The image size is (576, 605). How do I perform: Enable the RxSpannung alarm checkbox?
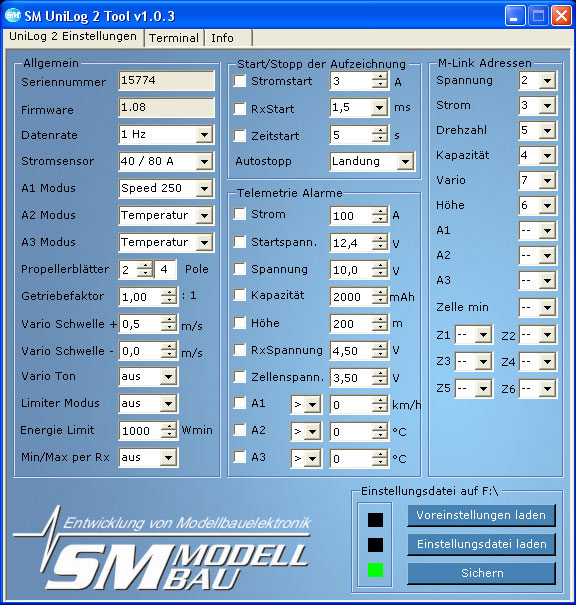[240, 350]
